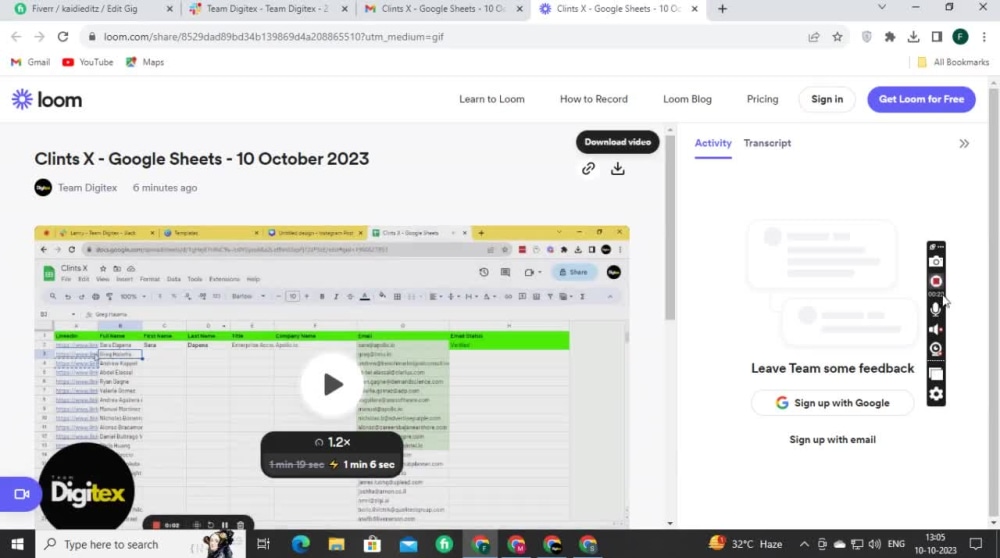Open the Mail app from taskbar
Image resolution: width=1000 pixels, height=558 pixels.
[x=408, y=544]
